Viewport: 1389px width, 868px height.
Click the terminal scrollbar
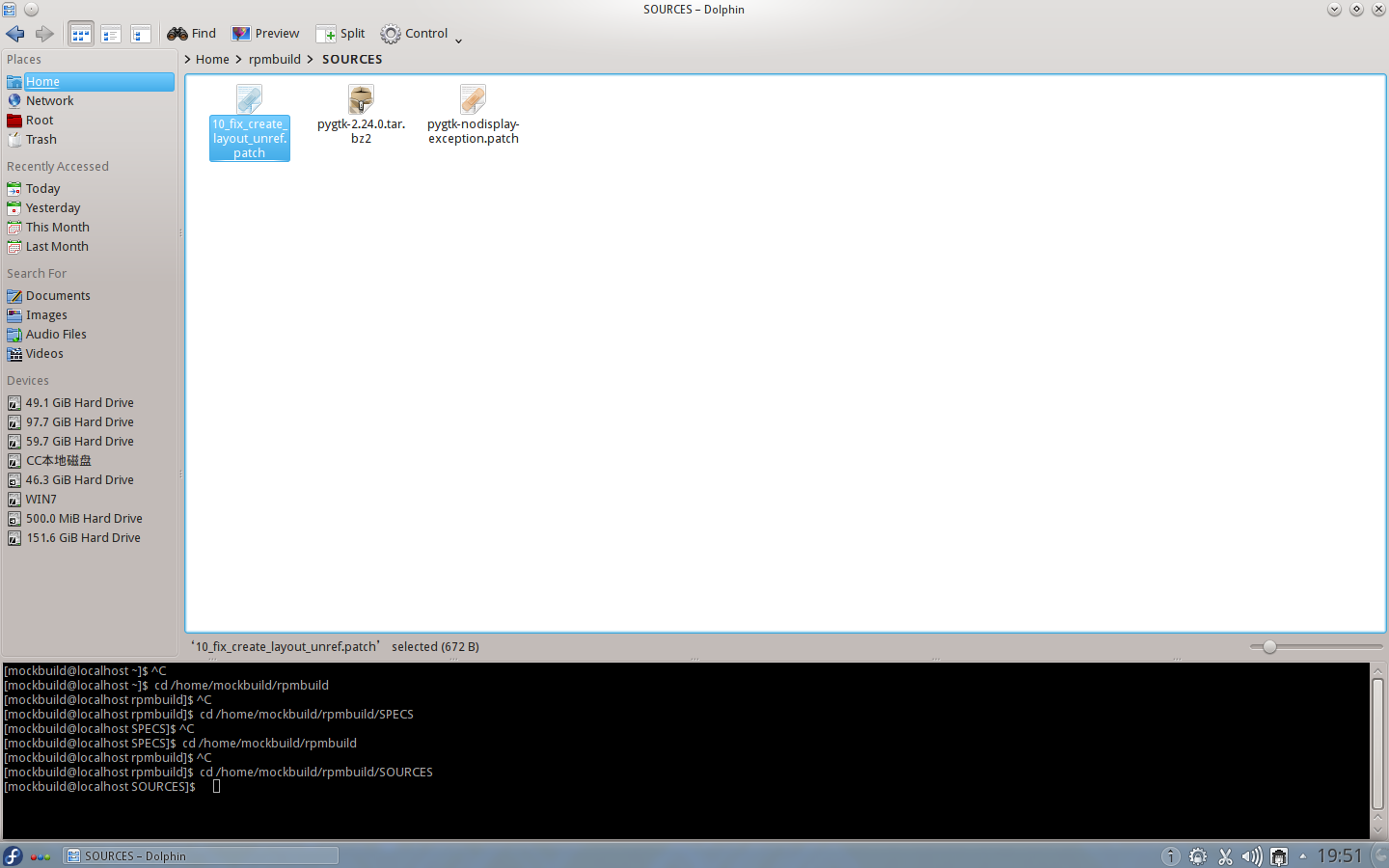[x=1378, y=743]
